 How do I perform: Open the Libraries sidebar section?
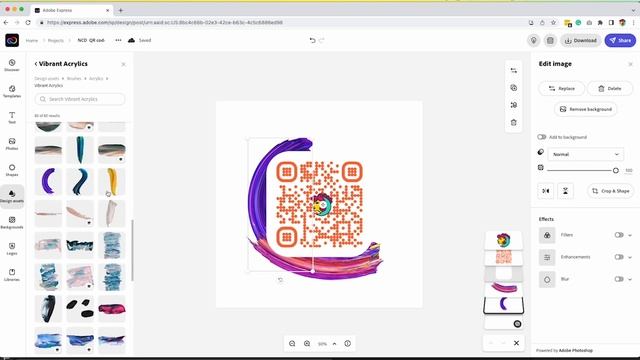tap(12, 275)
